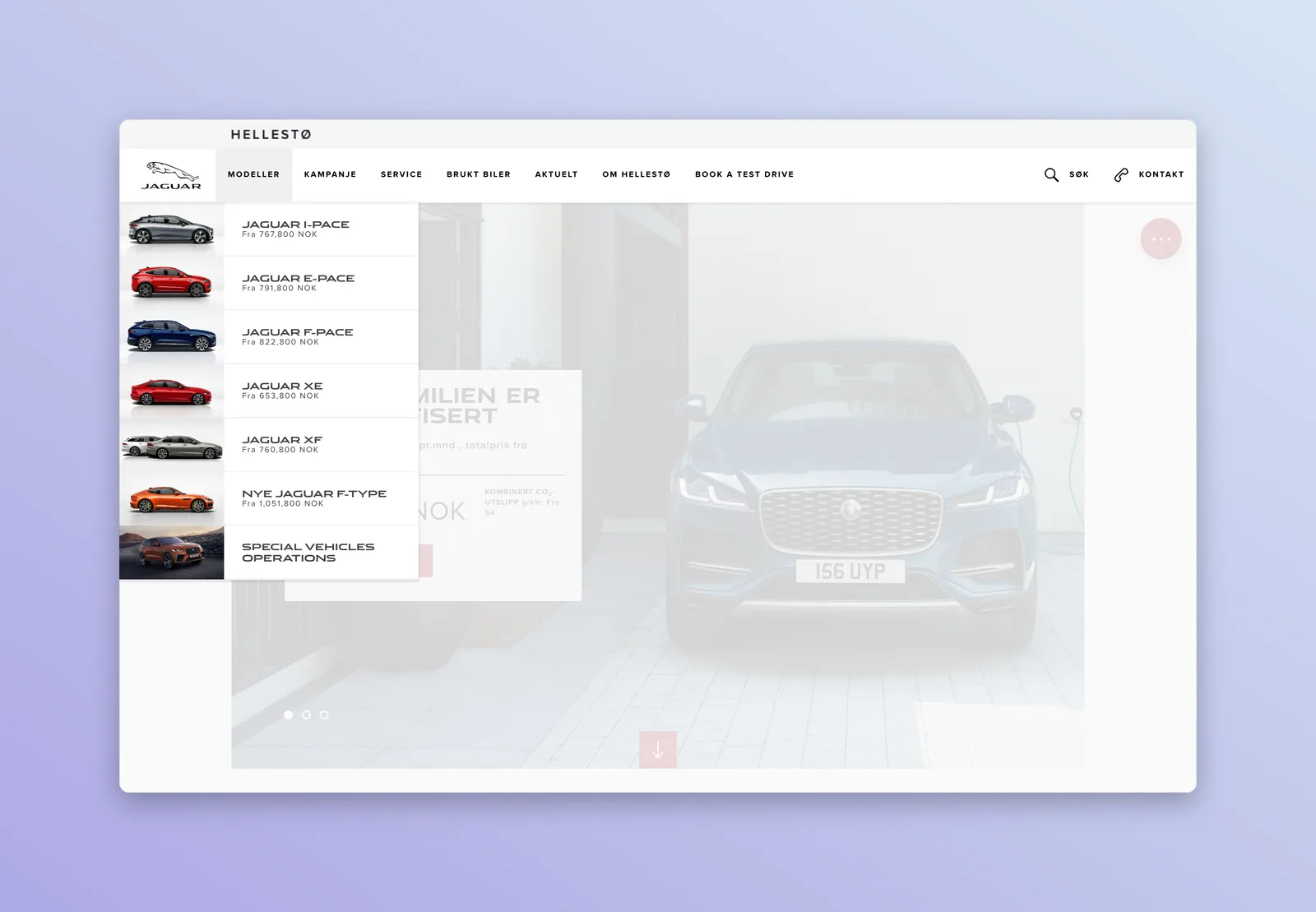Click the 'Fra 767,800 NOK' price text
Viewport: 1316px width, 912px height.
280,234
